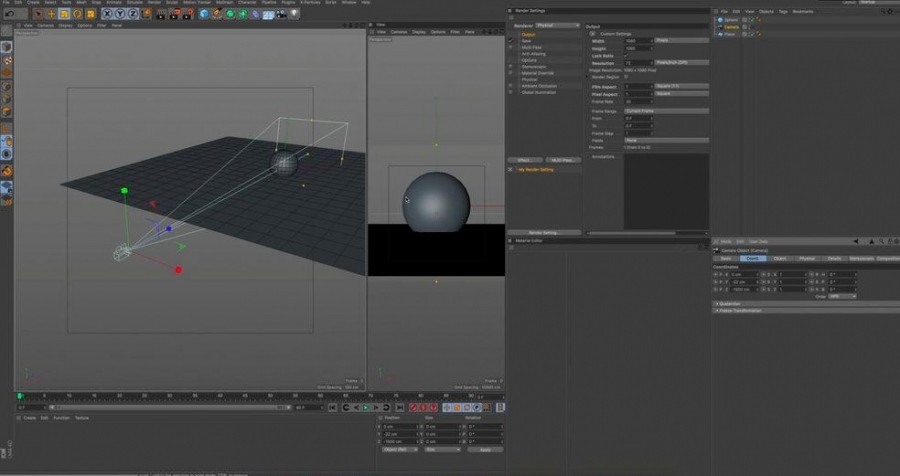Select My Render Setting preset
Image resolution: width=900 pixels, height=476 pixels.
tap(536, 170)
